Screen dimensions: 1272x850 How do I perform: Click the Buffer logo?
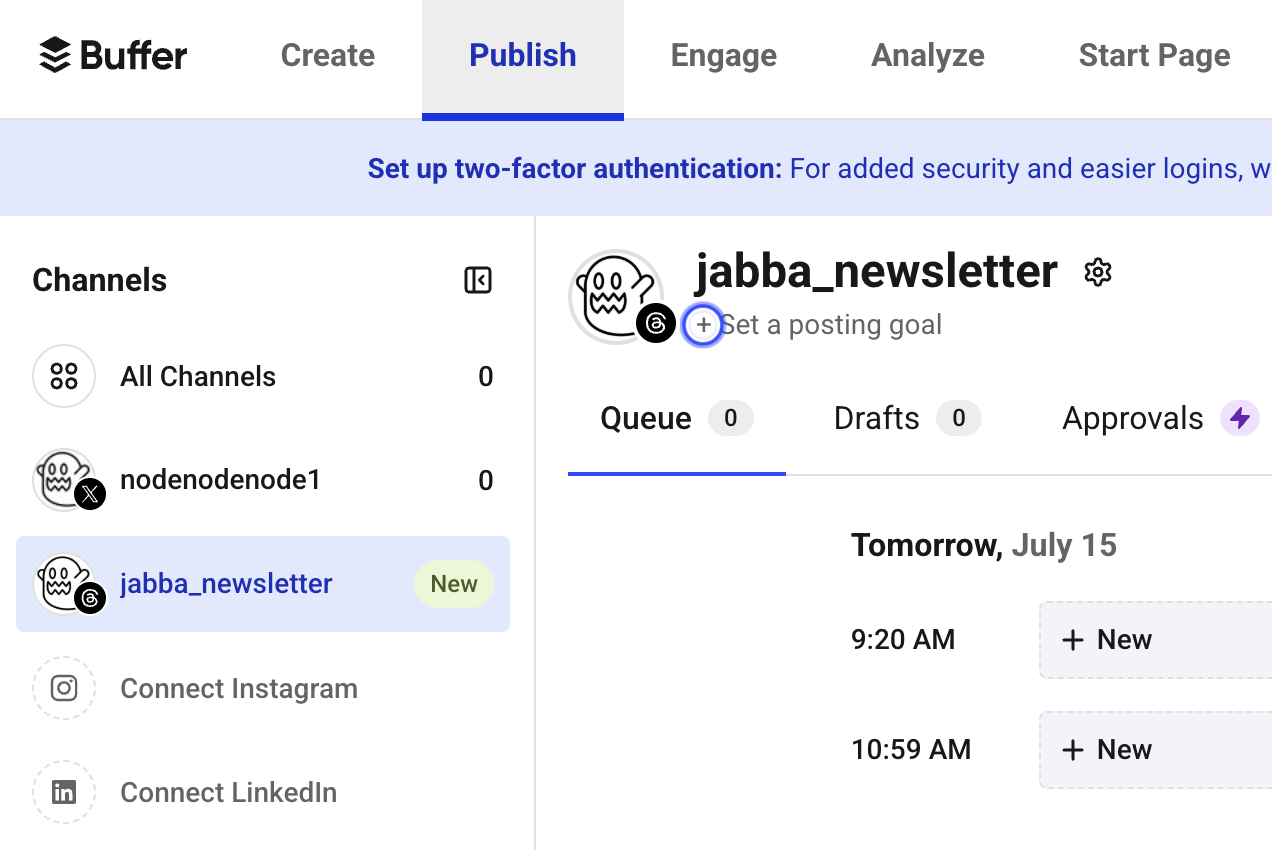point(113,55)
